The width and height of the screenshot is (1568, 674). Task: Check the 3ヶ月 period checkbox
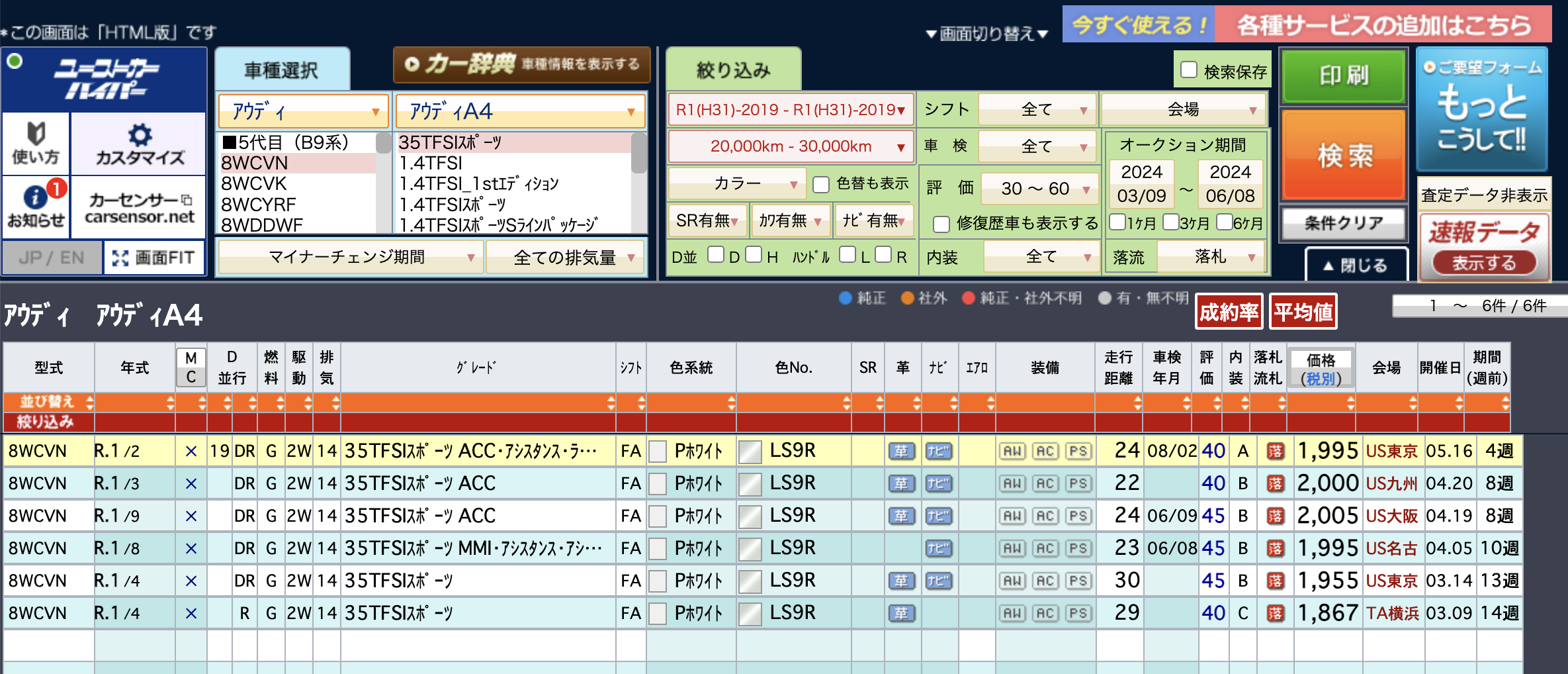(1170, 221)
